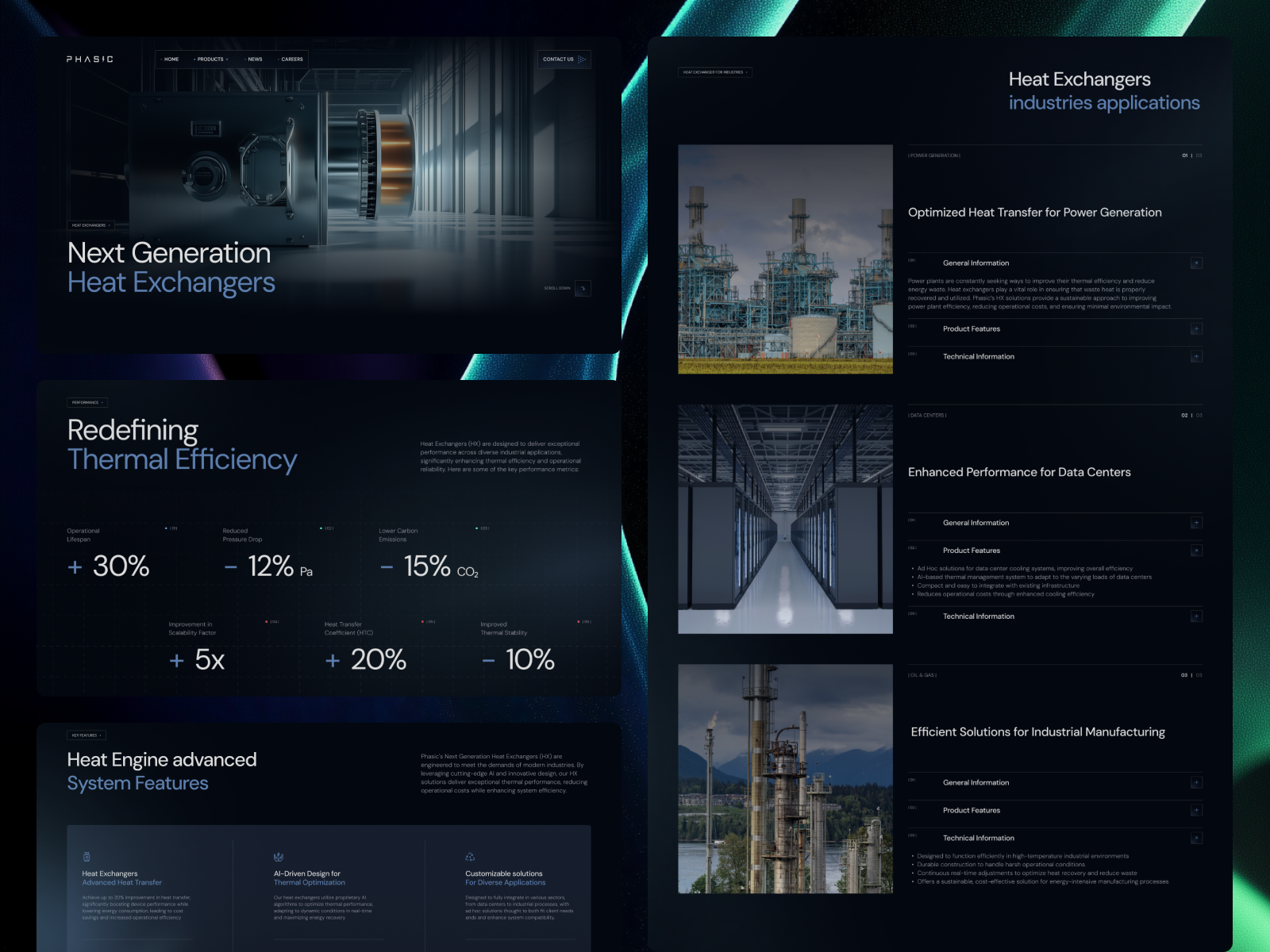Click the '+ 5x' Scalability Factor metric
This screenshot has width=1270, height=952.
pyautogui.click(x=197, y=660)
